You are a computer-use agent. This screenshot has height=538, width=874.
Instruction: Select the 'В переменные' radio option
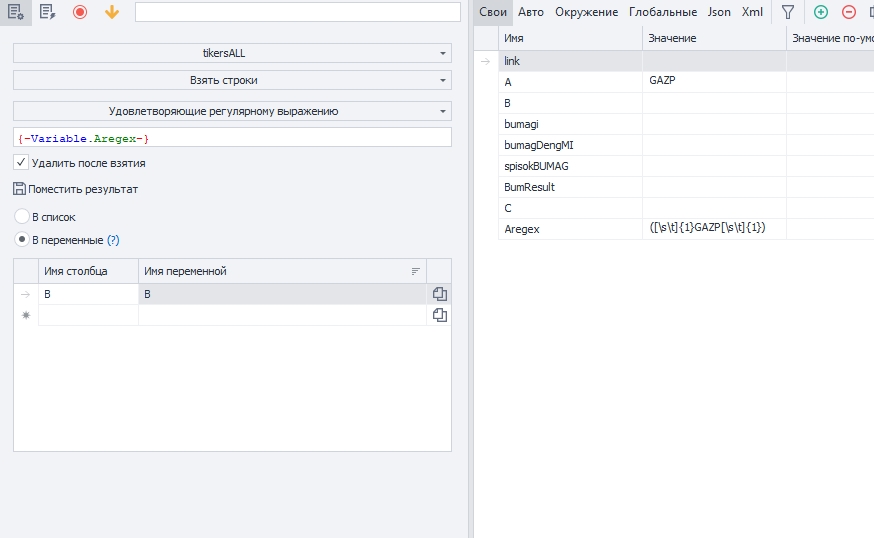point(22,240)
